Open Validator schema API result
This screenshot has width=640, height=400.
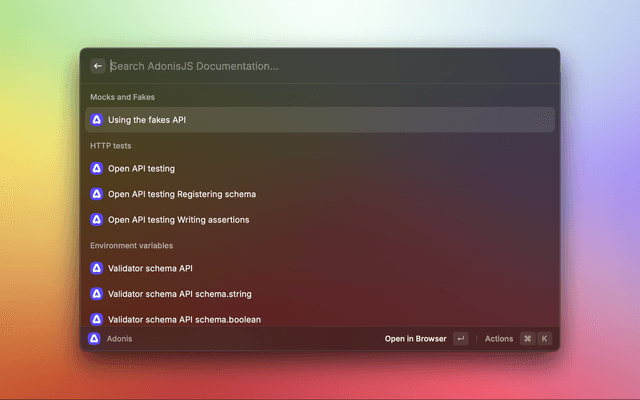150,268
